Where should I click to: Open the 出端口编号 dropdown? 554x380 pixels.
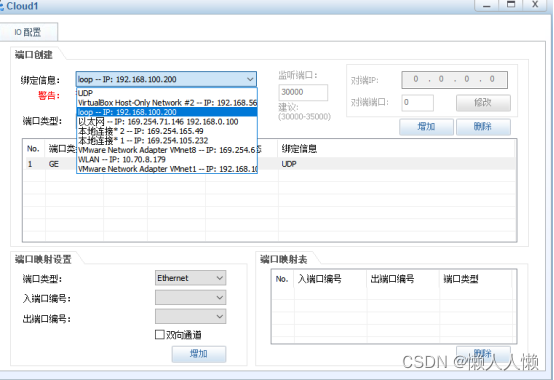tap(190, 316)
